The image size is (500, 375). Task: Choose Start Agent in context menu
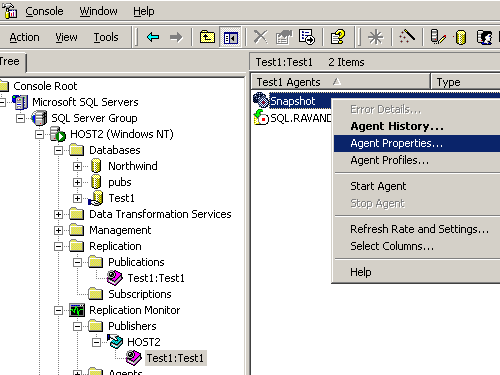(x=417, y=186)
